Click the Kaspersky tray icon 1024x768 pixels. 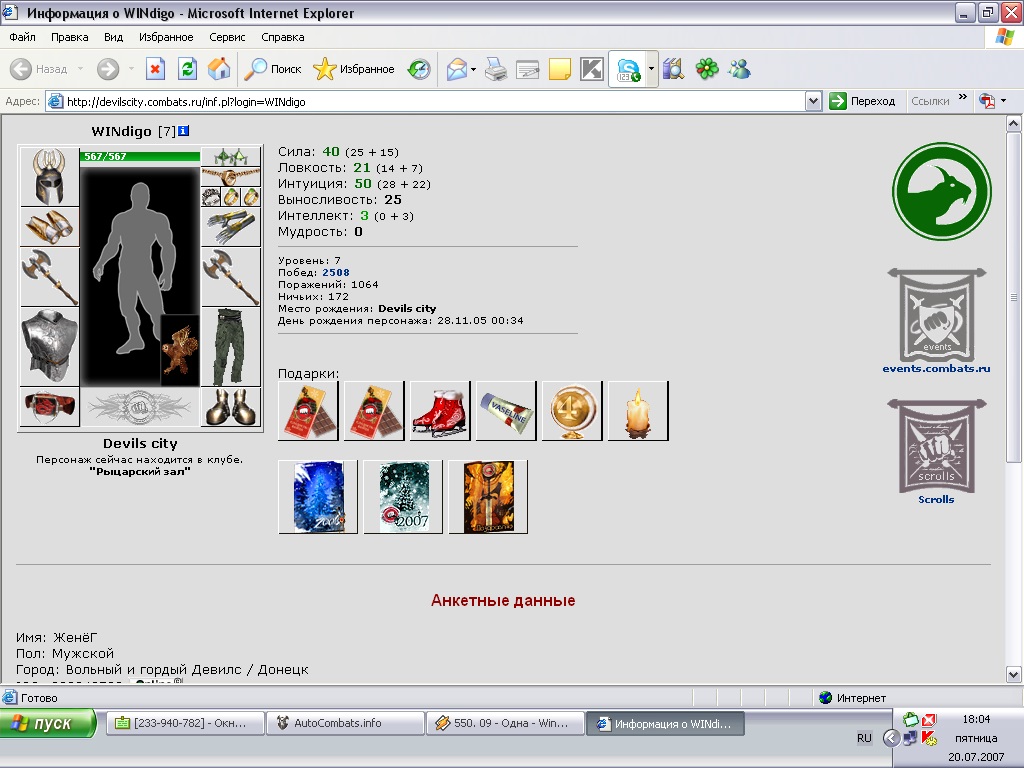[929, 739]
